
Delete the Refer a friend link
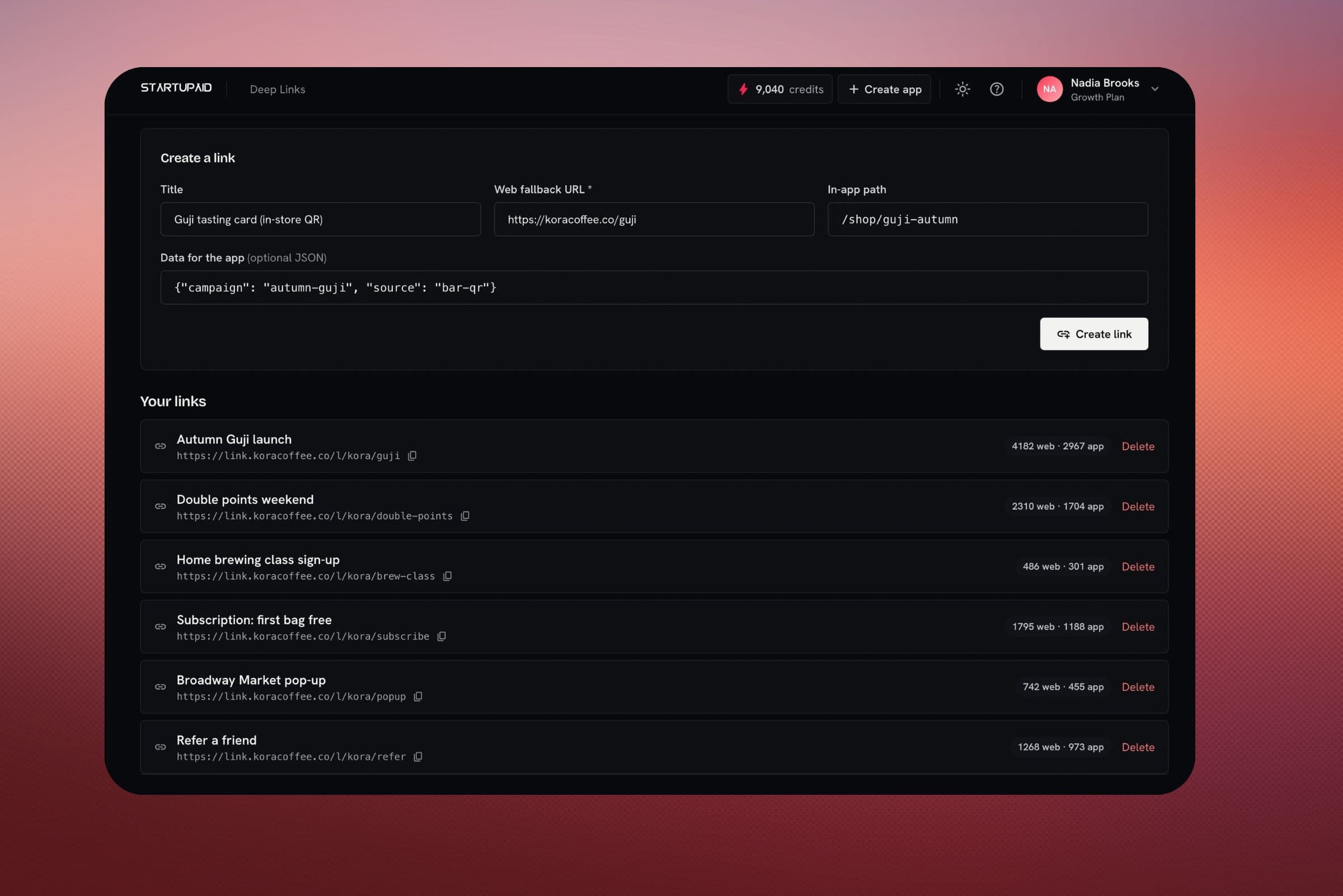1138,747
